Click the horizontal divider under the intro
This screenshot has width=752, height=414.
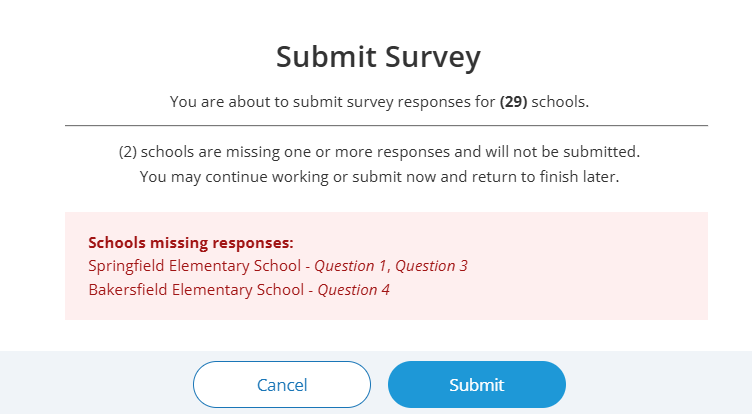pos(386,126)
